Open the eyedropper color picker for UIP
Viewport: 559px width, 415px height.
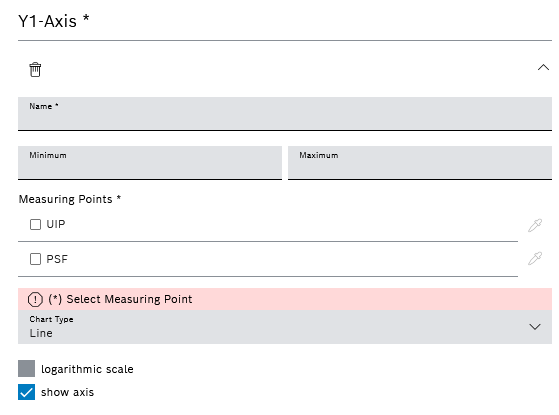(x=535, y=225)
